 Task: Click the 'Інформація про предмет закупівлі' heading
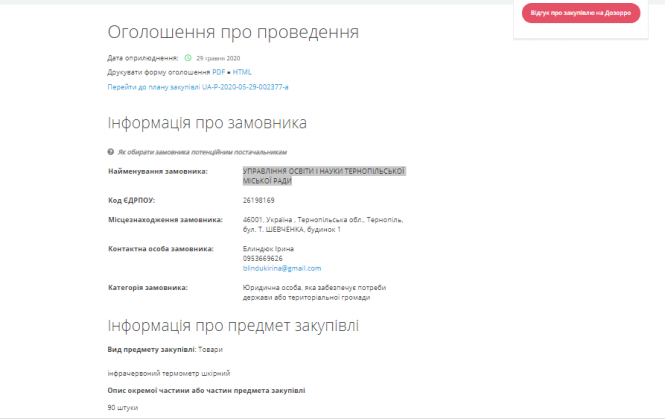tap(232, 326)
